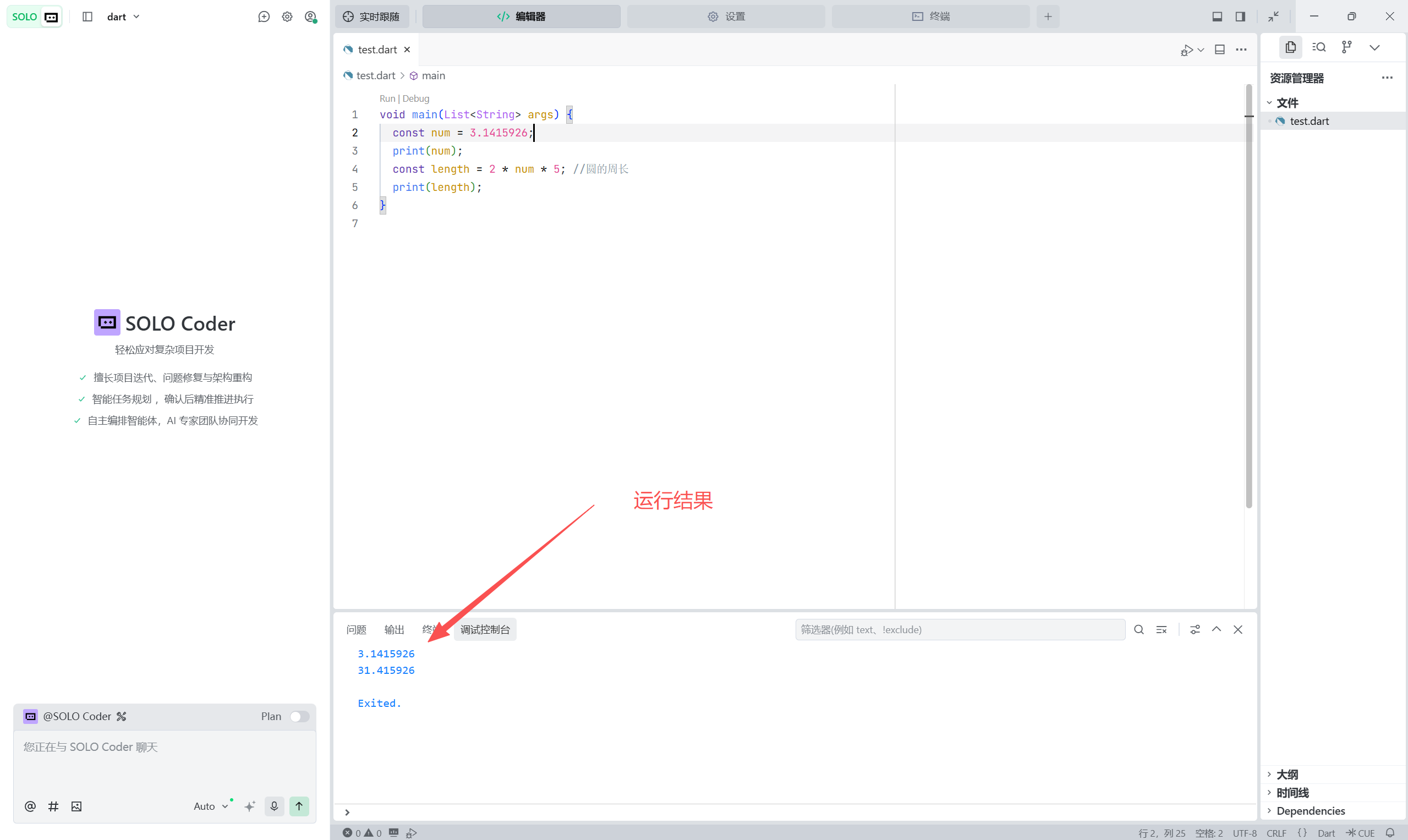Open the Search view in the sidebar
This screenshot has width=1408, height=840.
(x=1318, y=47)
